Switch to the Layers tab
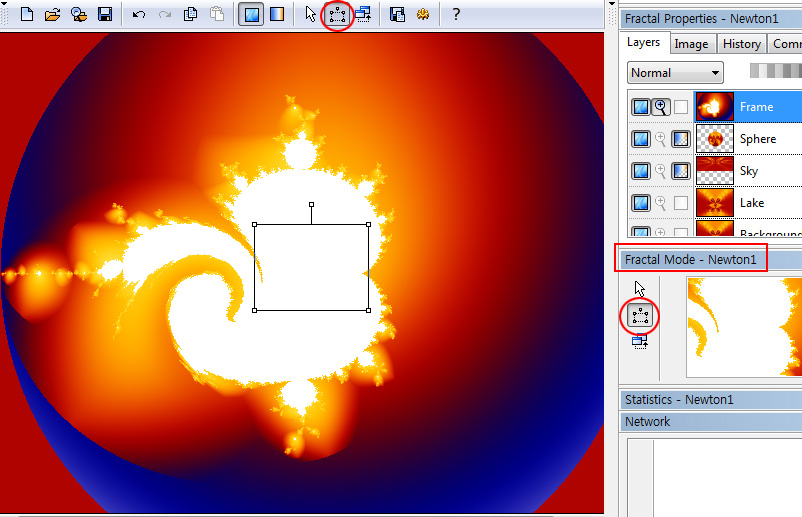 (x=643, y=42)
